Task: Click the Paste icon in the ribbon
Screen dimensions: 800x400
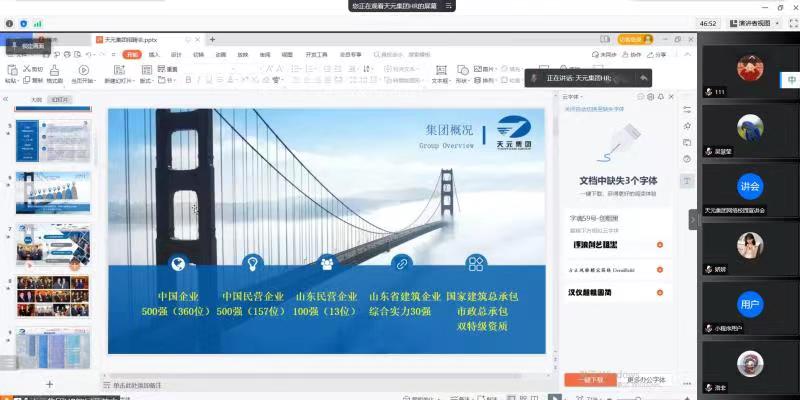Action: click(11, 70)
